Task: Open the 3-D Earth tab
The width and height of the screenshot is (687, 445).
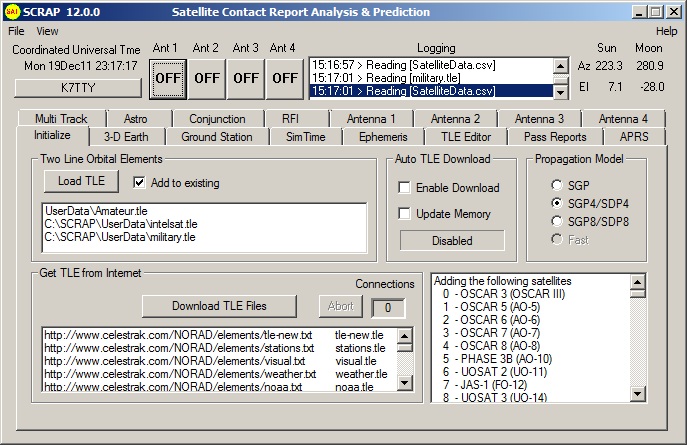Action: coord(126,137)
